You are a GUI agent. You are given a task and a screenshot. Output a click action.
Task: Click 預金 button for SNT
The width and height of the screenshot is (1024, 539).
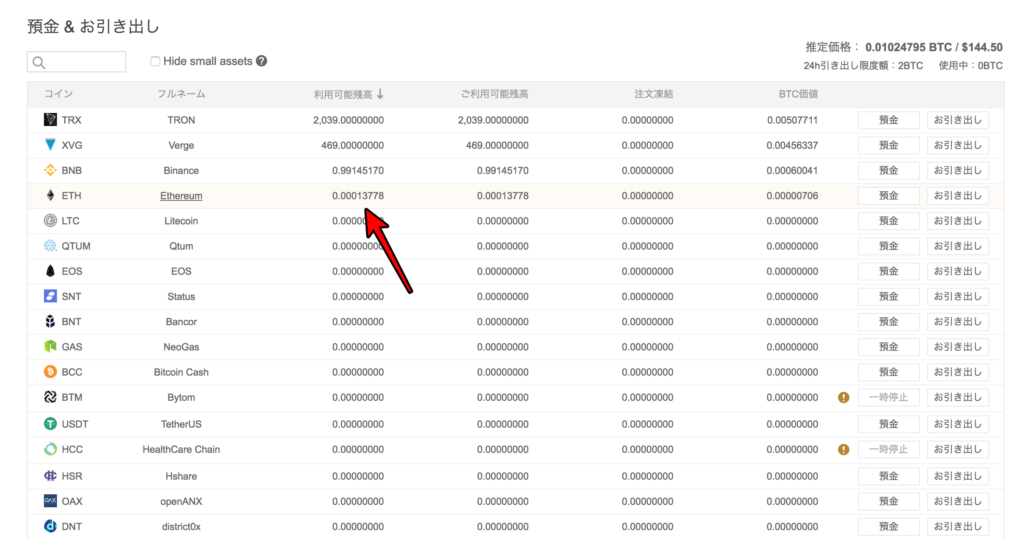click(888, 297)
